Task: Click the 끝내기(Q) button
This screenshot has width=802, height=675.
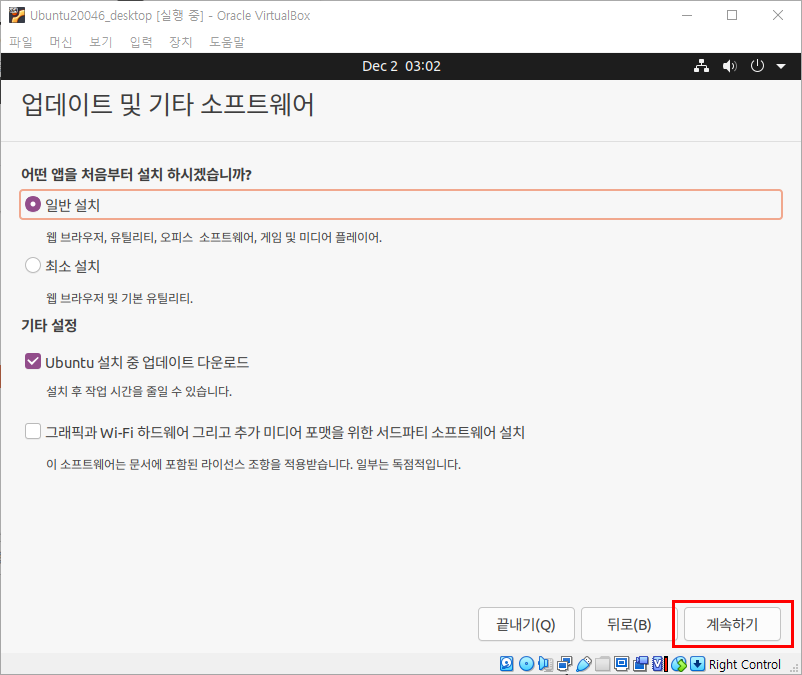Action: click(x=526, y=624)
